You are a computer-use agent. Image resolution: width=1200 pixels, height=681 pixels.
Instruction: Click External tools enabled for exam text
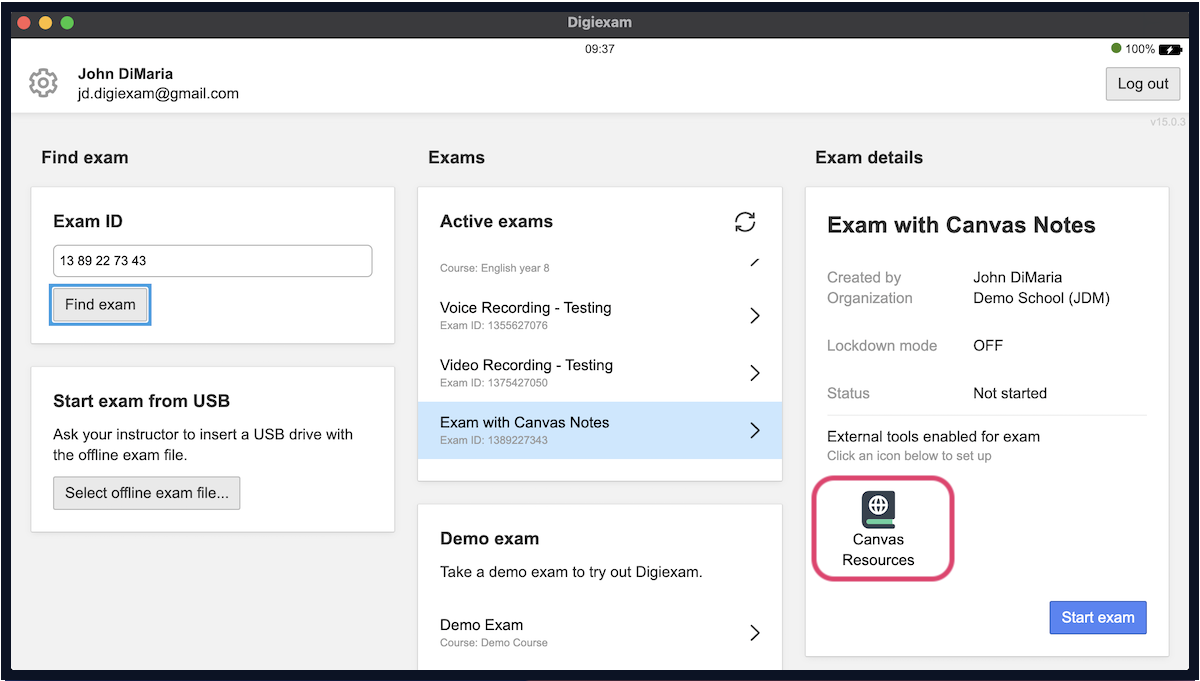click(x=933, y=437)
